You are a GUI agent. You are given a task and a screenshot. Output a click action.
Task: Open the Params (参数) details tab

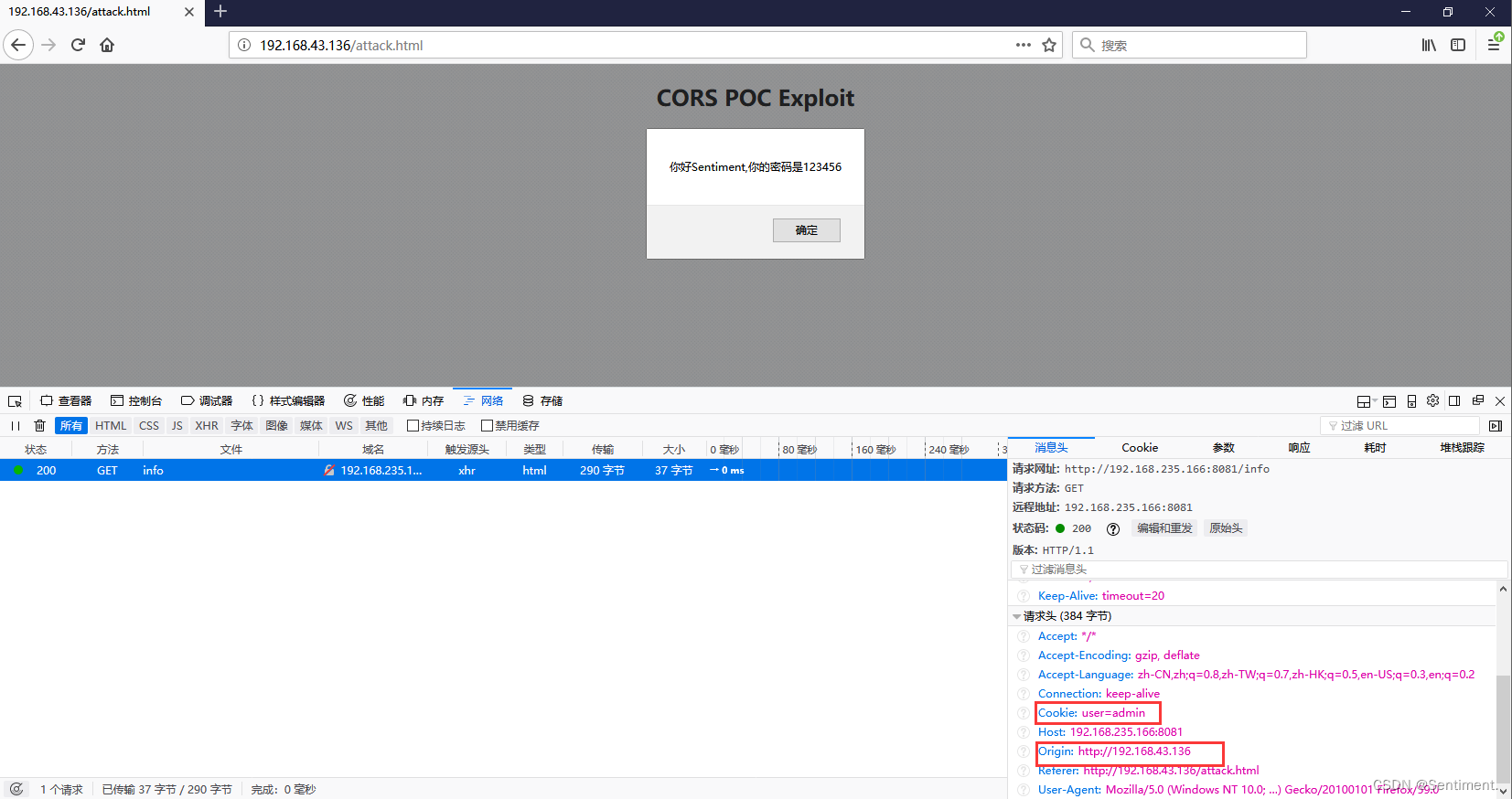tap(1223, 448)
